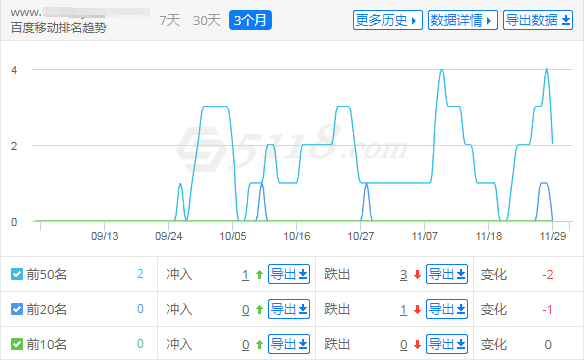Screen dimensions: 584x360
Task: Open 跌出 count link 0 in 前10名 row
Action: click(x=403, y=345)
